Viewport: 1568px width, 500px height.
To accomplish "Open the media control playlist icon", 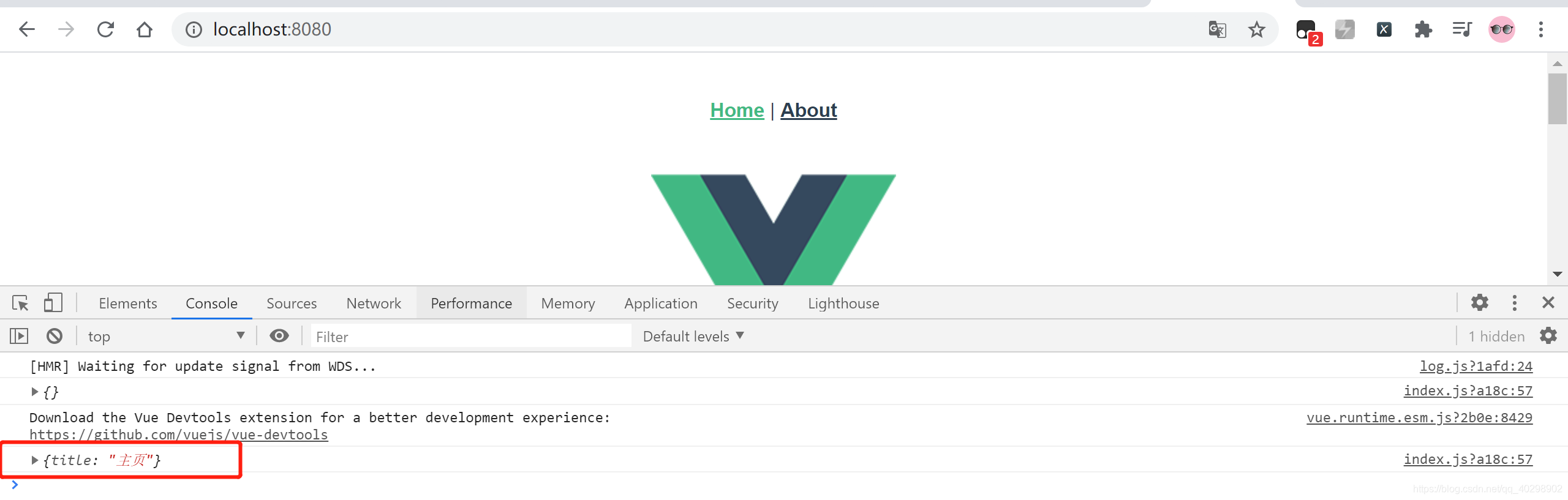I will tap(1463, 29).
